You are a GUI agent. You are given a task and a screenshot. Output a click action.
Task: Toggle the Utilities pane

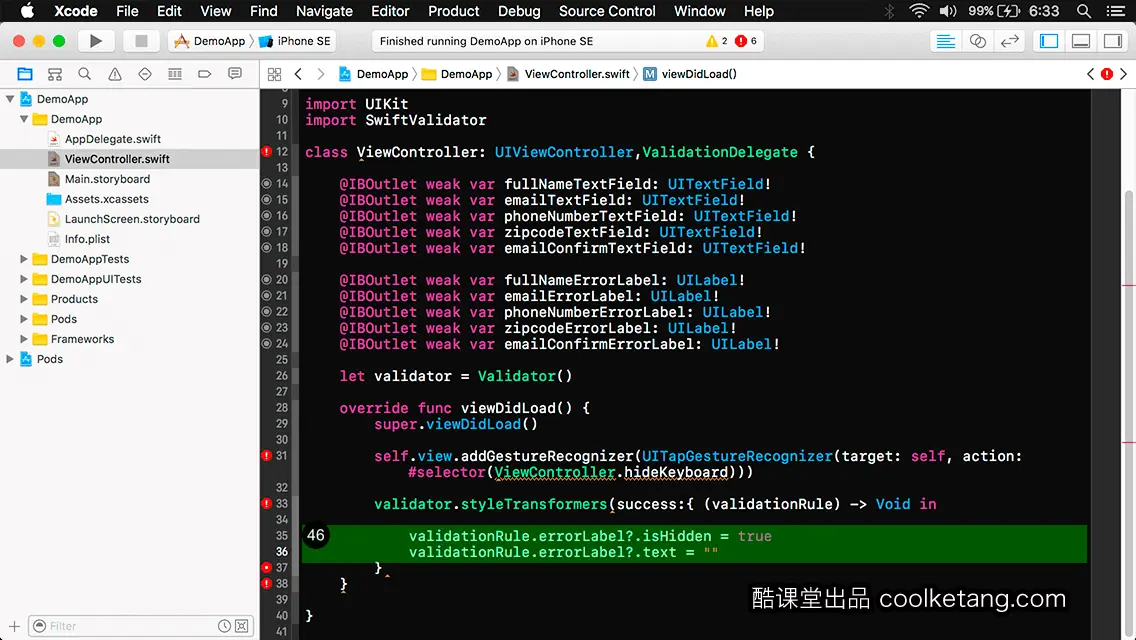(1113, 41)
